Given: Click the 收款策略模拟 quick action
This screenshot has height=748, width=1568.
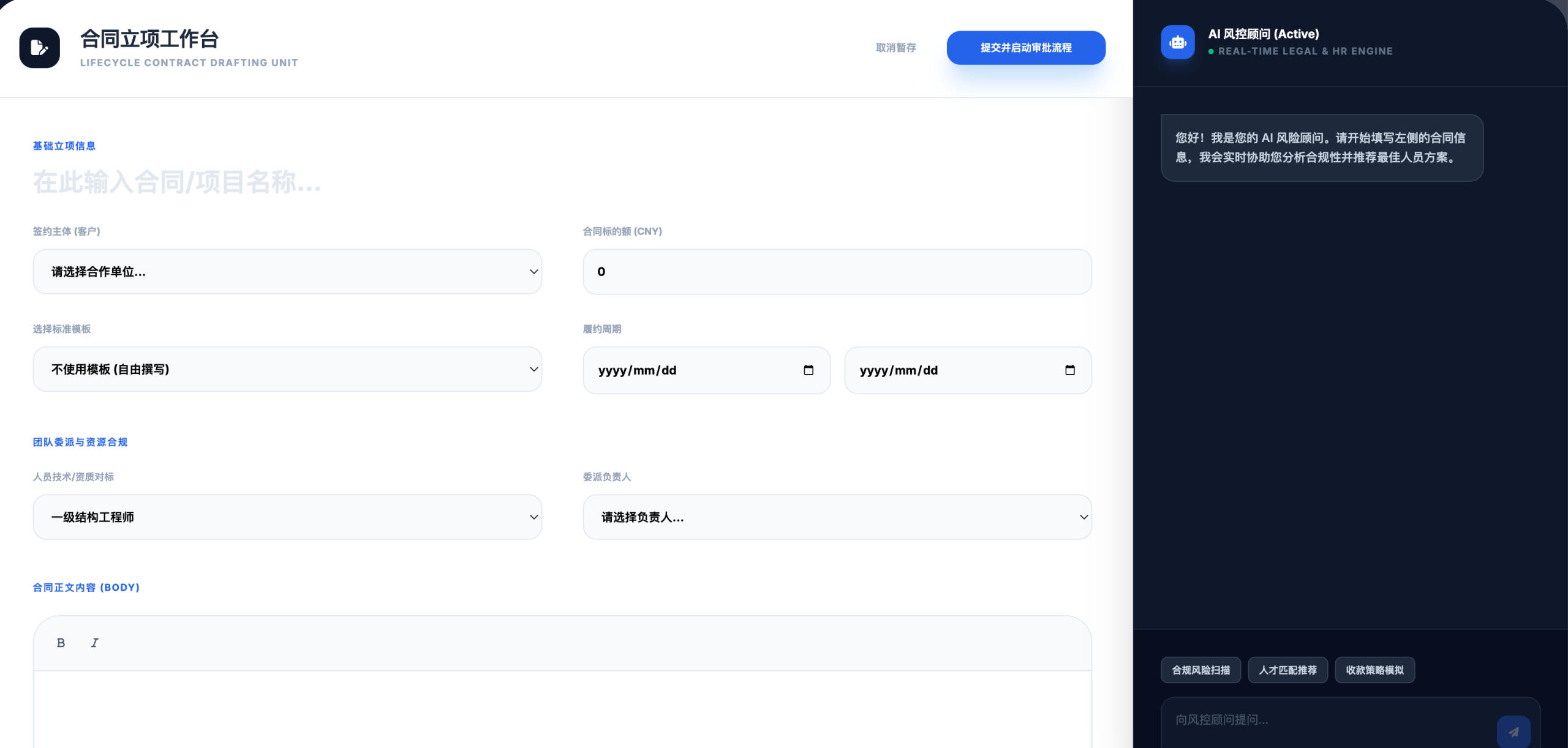Looking at the screenshot, I should [1374, 670].
